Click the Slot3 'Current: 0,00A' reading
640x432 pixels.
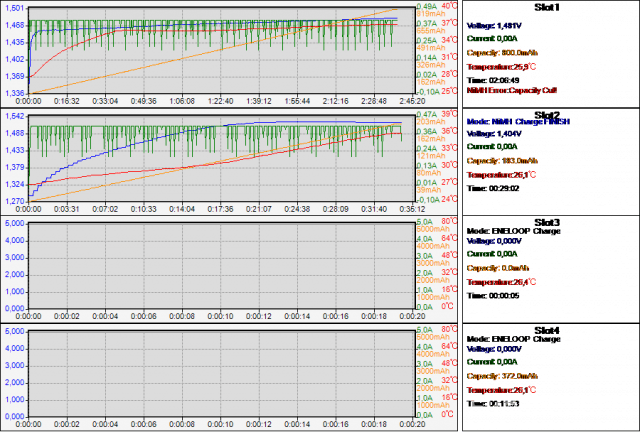pos(492,254)
